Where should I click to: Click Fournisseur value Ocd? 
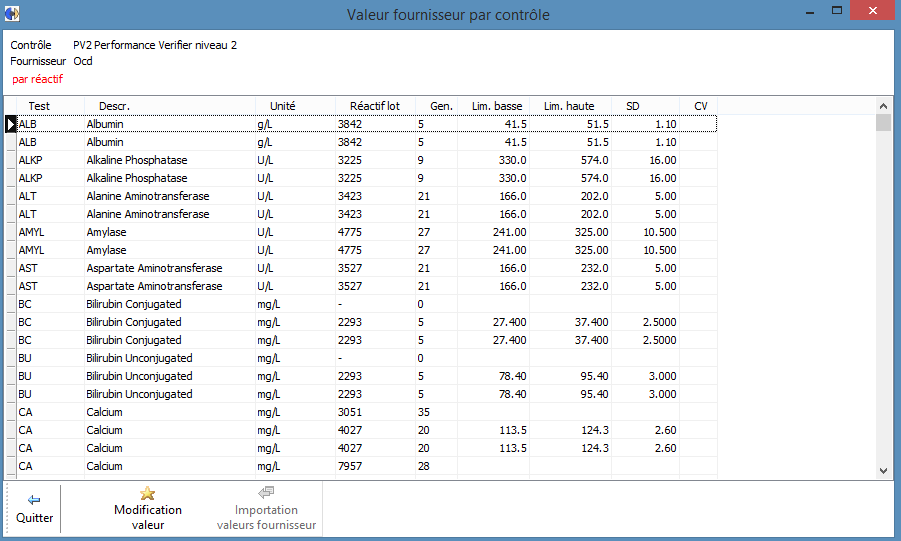click(x=83, y=61)
